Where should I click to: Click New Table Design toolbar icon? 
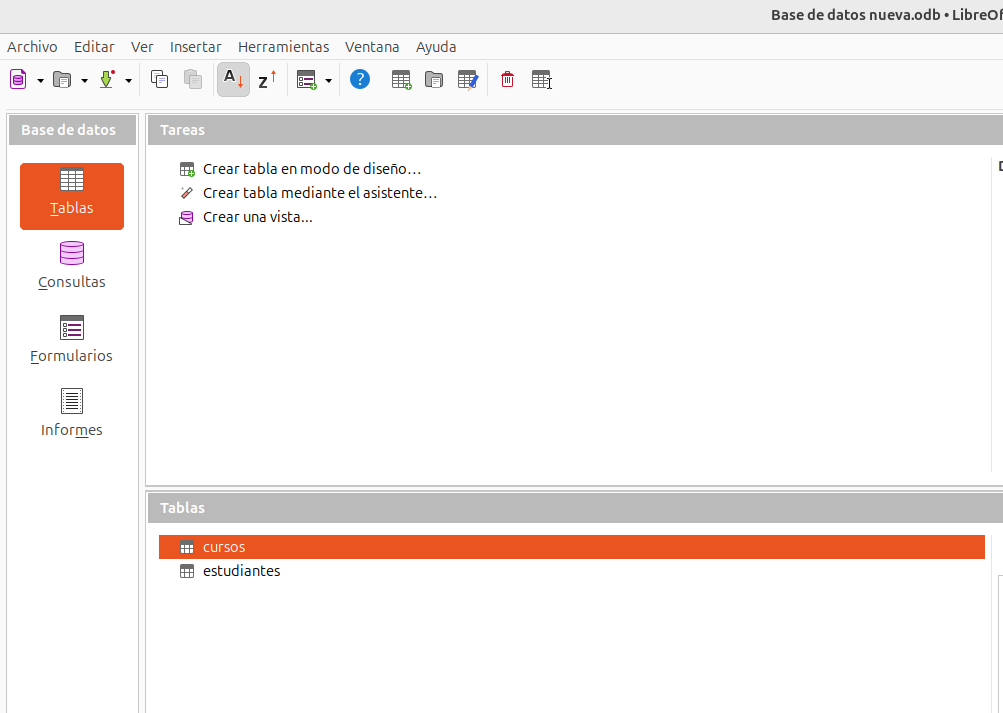tap(401, 80)
